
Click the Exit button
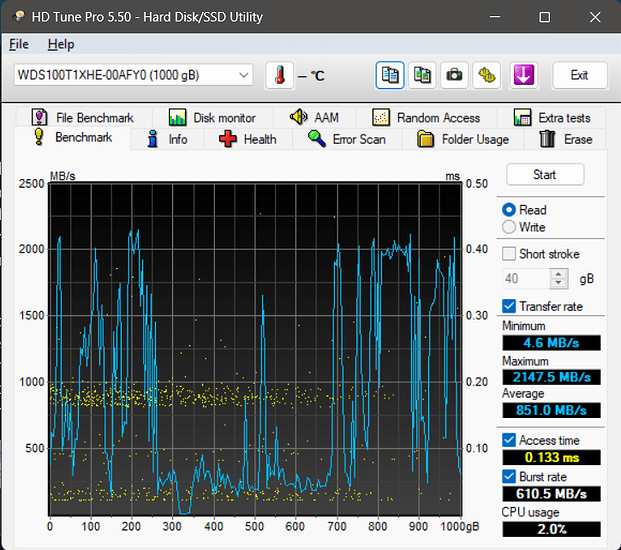tap(578, 75)
